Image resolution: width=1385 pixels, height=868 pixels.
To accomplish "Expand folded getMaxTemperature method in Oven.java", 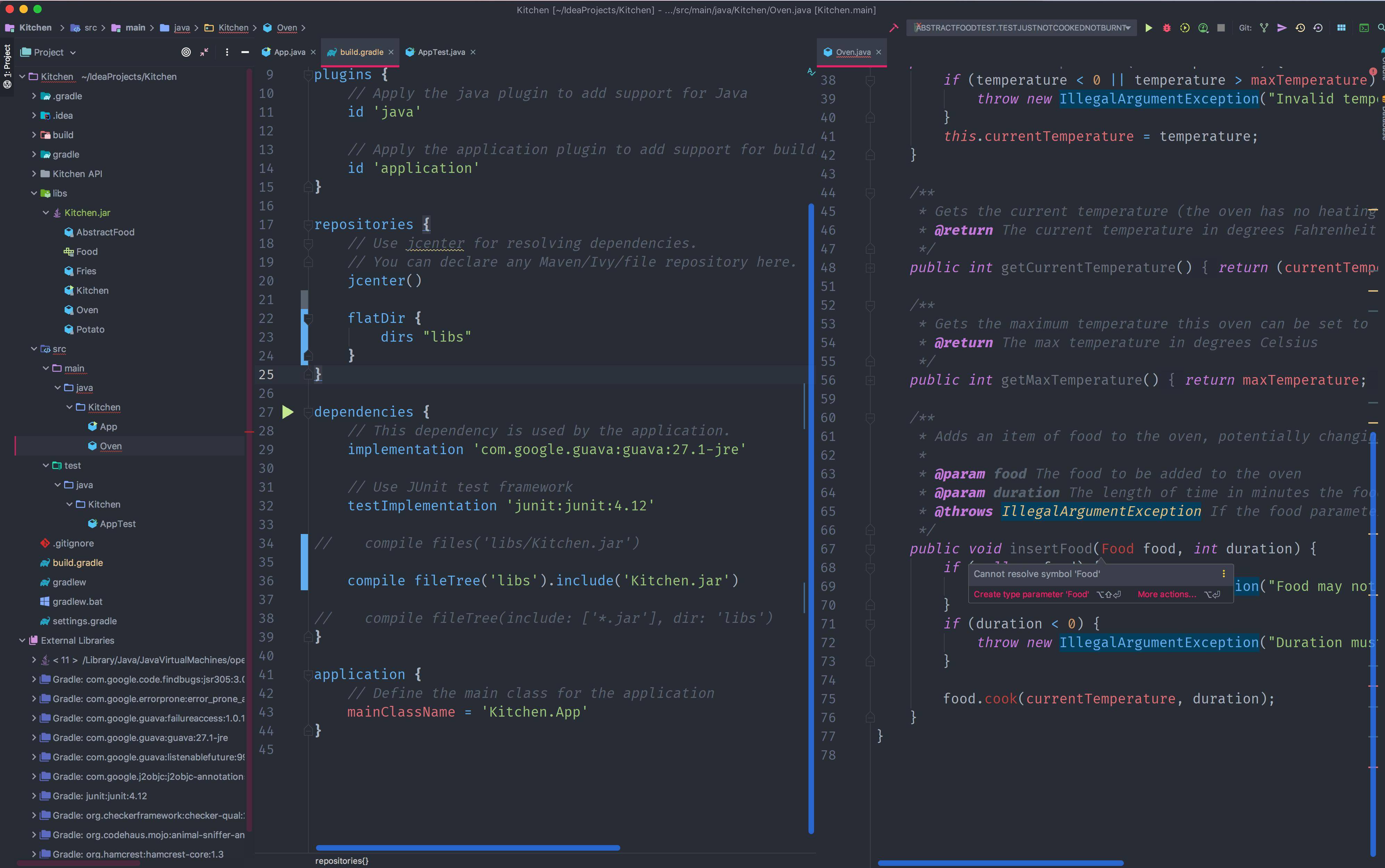I will 870,381.
